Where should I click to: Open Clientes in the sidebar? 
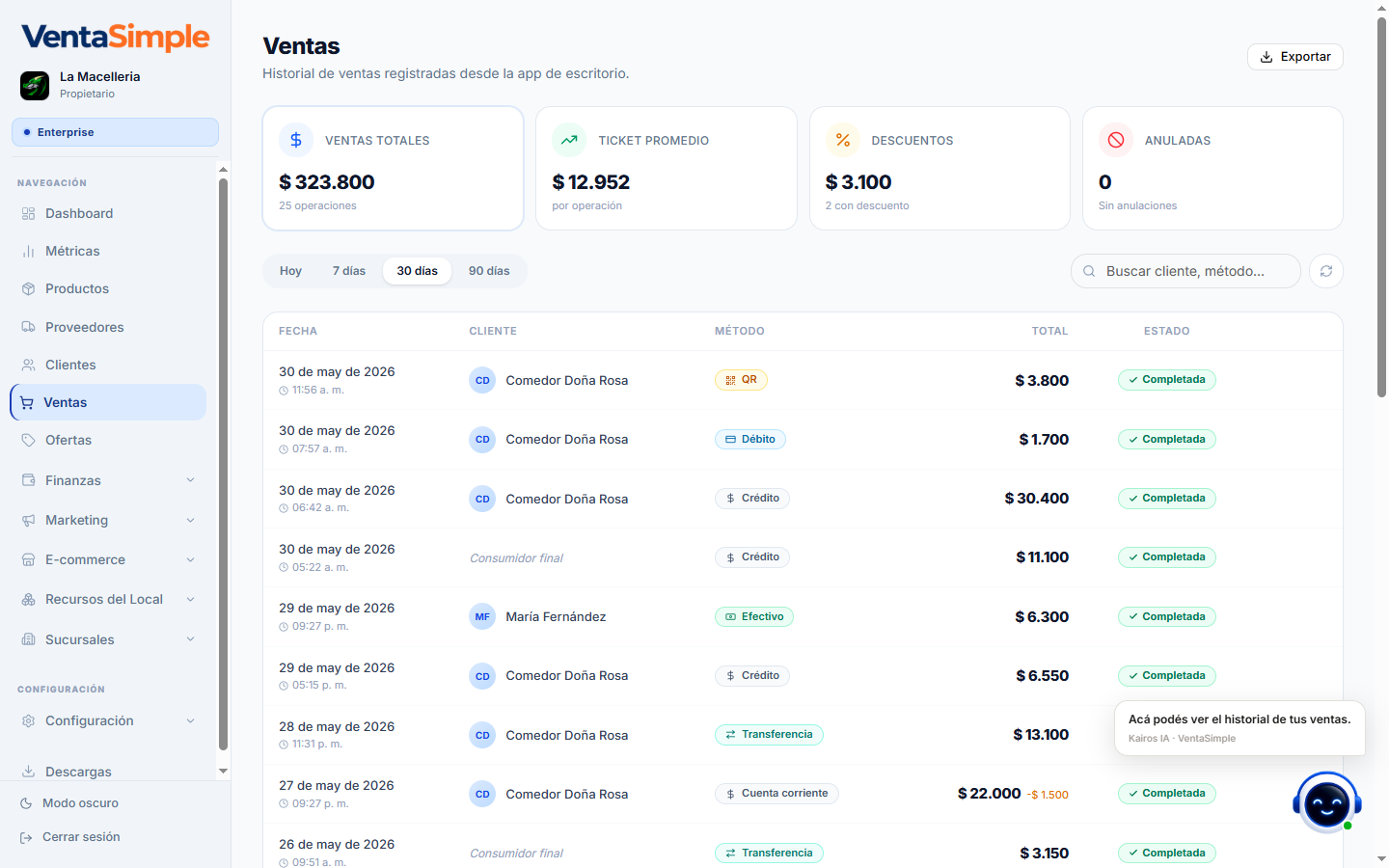(x=108, y=365)
